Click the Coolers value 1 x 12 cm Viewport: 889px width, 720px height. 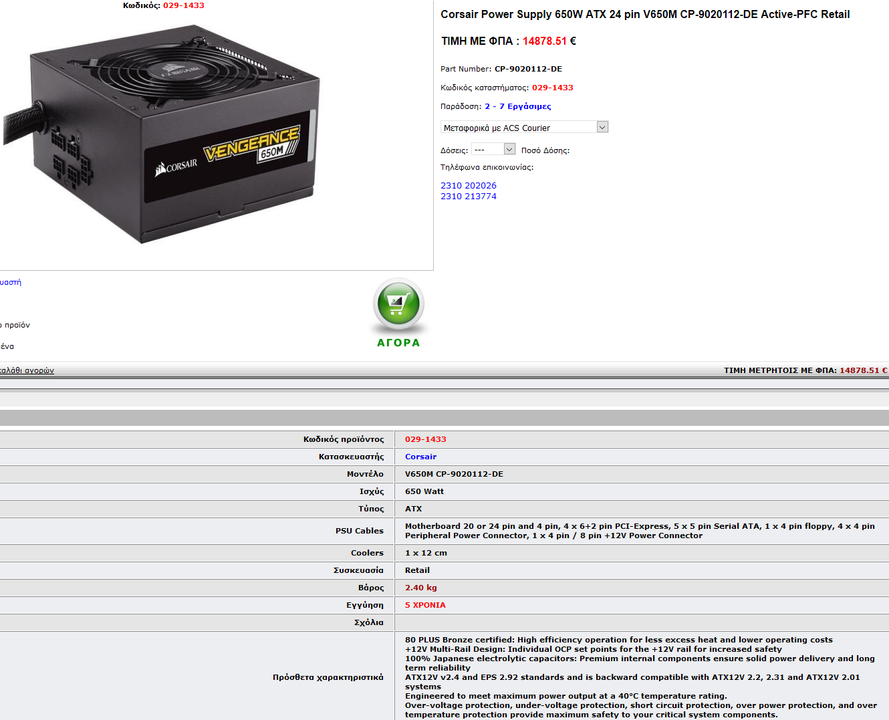coord(426,553)
